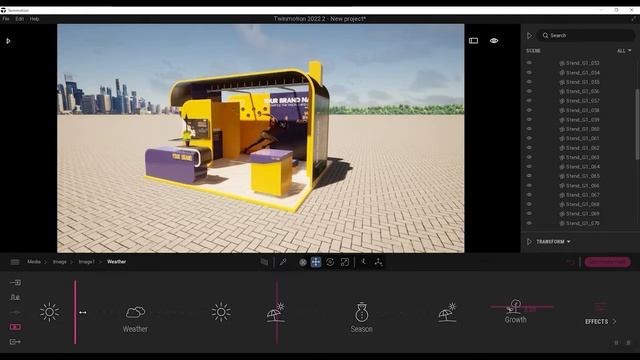
Task: Click the pink button beside the undo arrow
Action: tap(607, 262)
